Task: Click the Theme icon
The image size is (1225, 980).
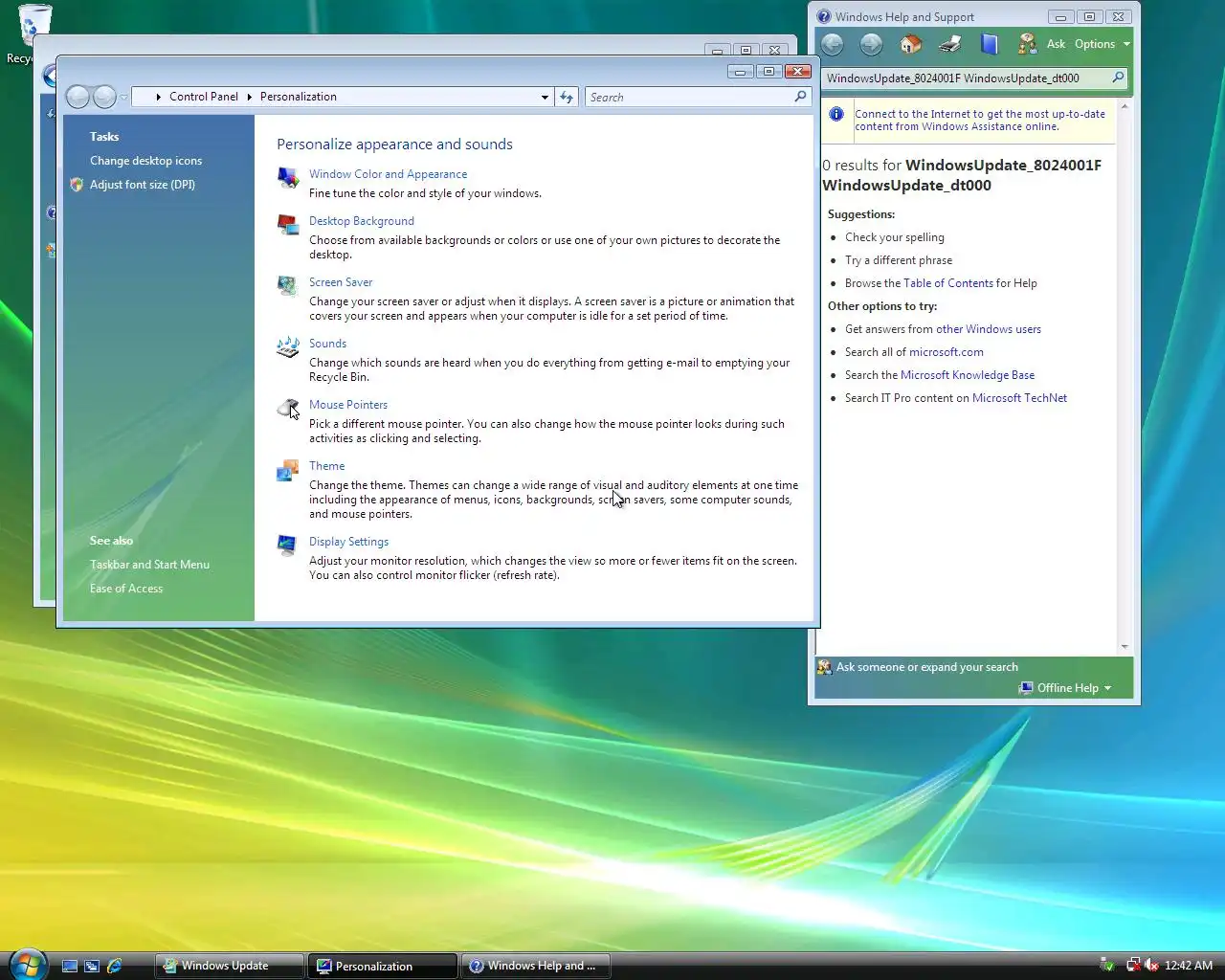Action: [x=287, y=470]
